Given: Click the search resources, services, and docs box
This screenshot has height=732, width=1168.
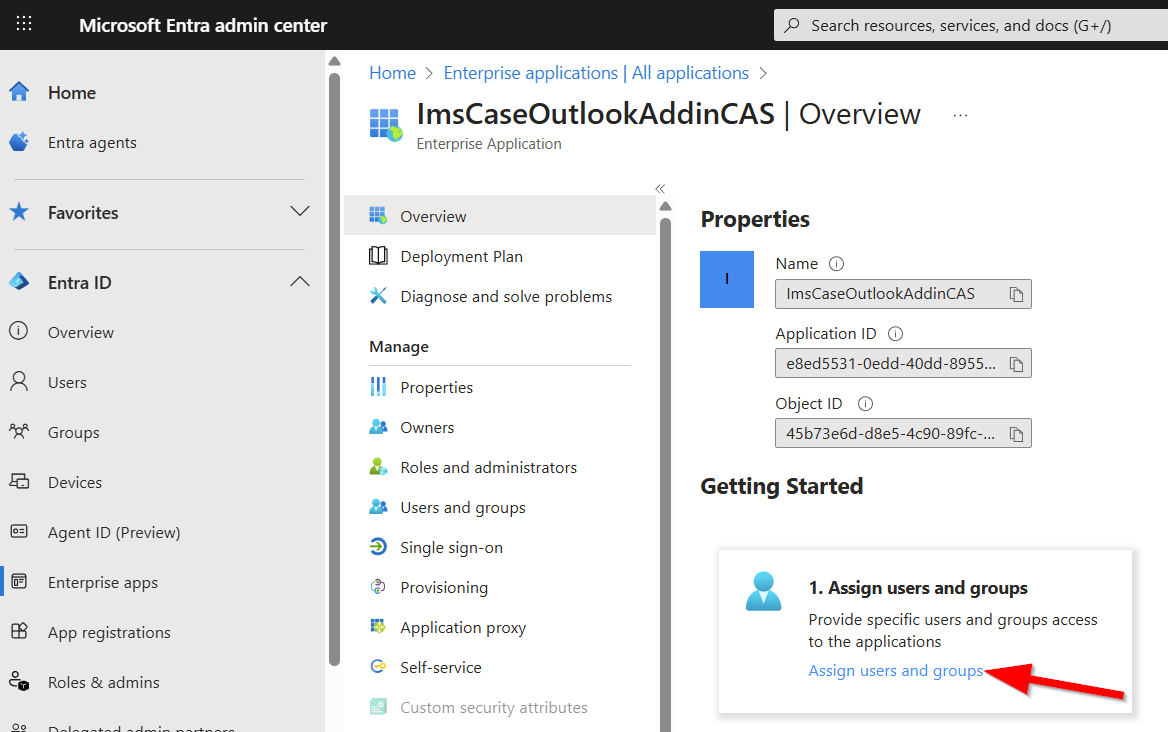Looking at the screenshot, I should coord(971,25).
